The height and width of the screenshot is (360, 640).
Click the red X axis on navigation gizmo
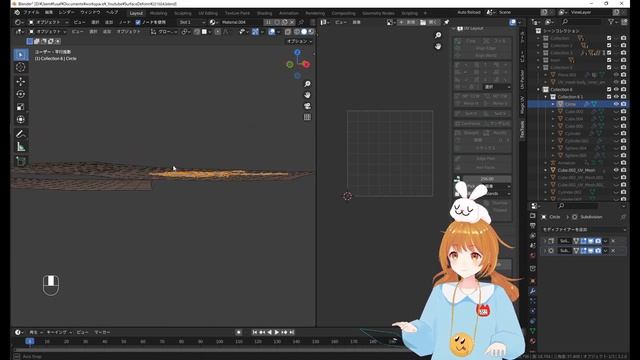pos(306,64)
